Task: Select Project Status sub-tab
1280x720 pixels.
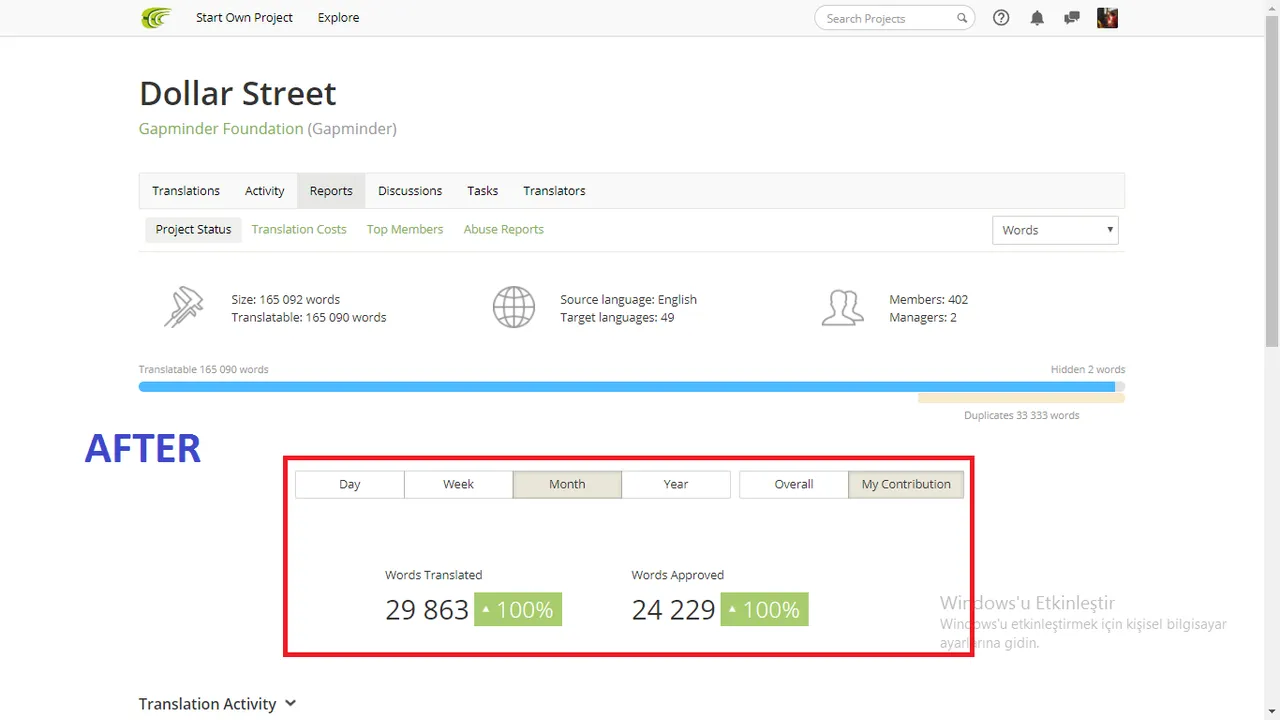Action: [193, 229]
